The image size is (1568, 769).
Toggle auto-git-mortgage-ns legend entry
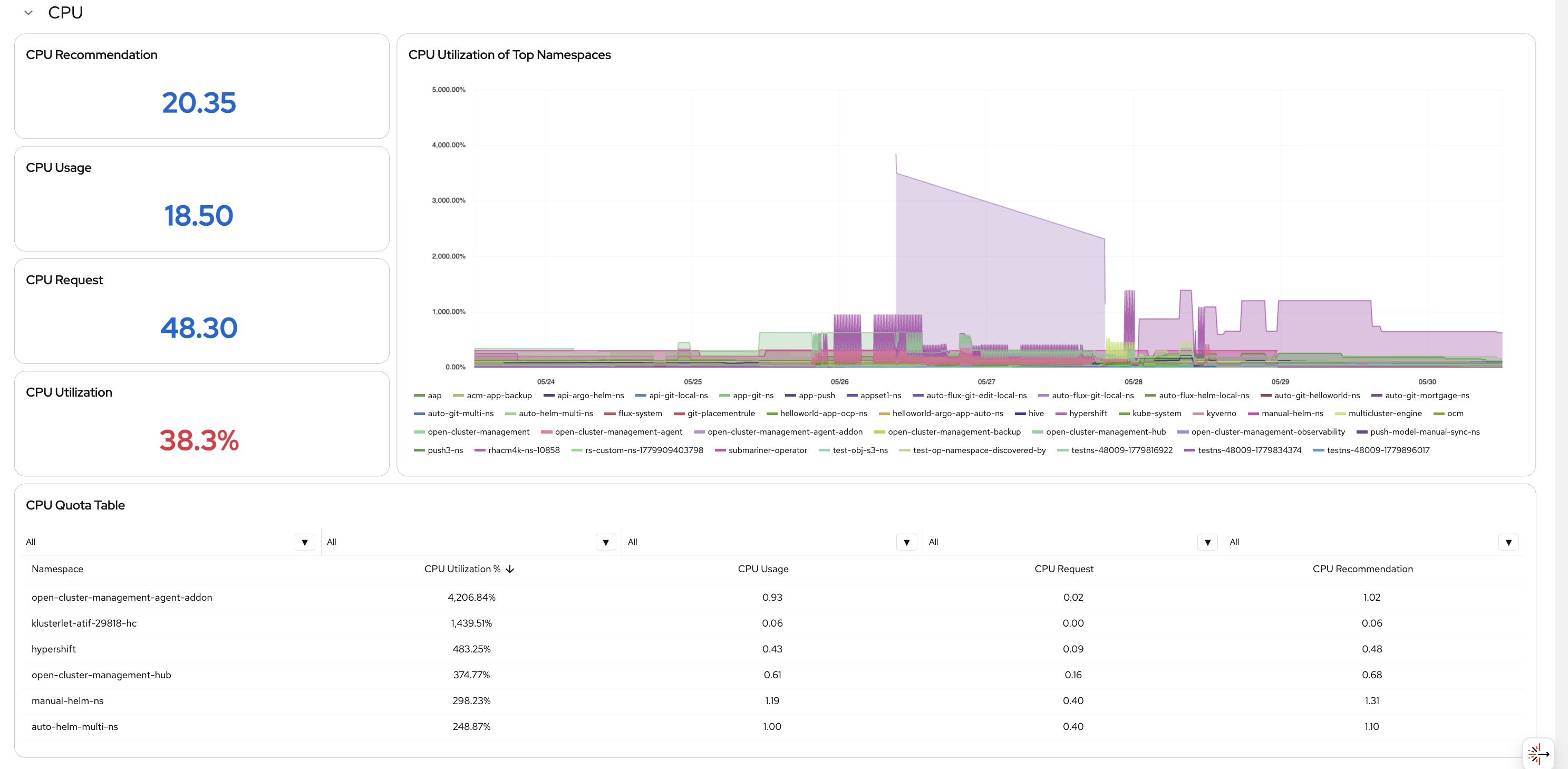tap(1420, 395)
